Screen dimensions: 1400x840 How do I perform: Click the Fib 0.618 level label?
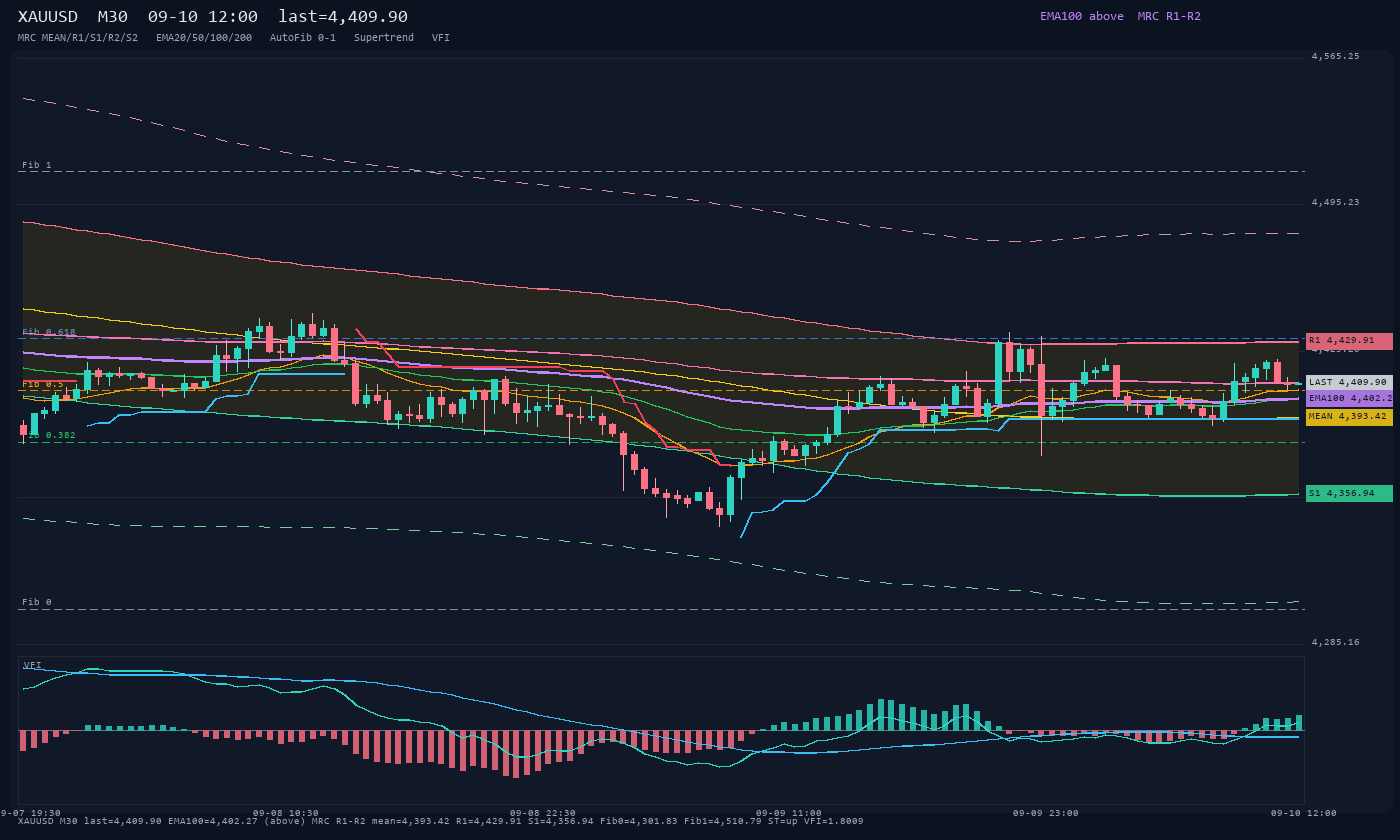pyautogui.click(x=49, y=332)
